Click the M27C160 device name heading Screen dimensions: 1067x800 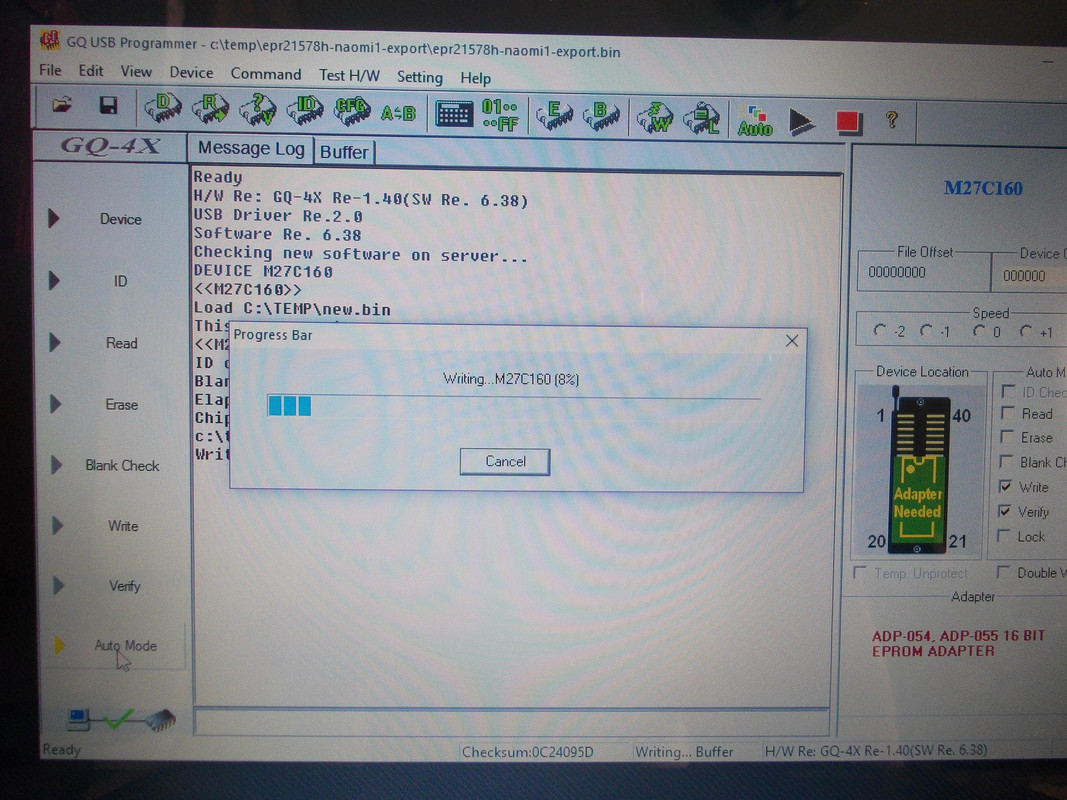983,188
